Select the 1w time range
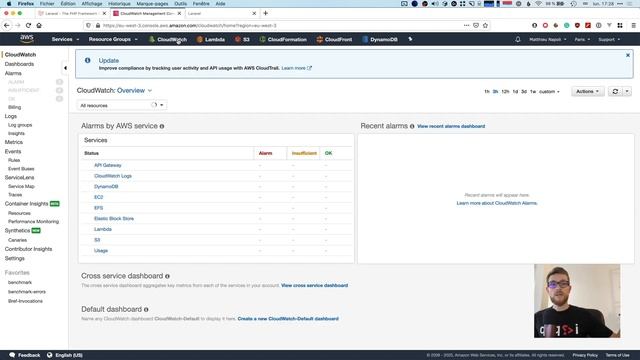 pyautogui.click(x=533, y=92)
